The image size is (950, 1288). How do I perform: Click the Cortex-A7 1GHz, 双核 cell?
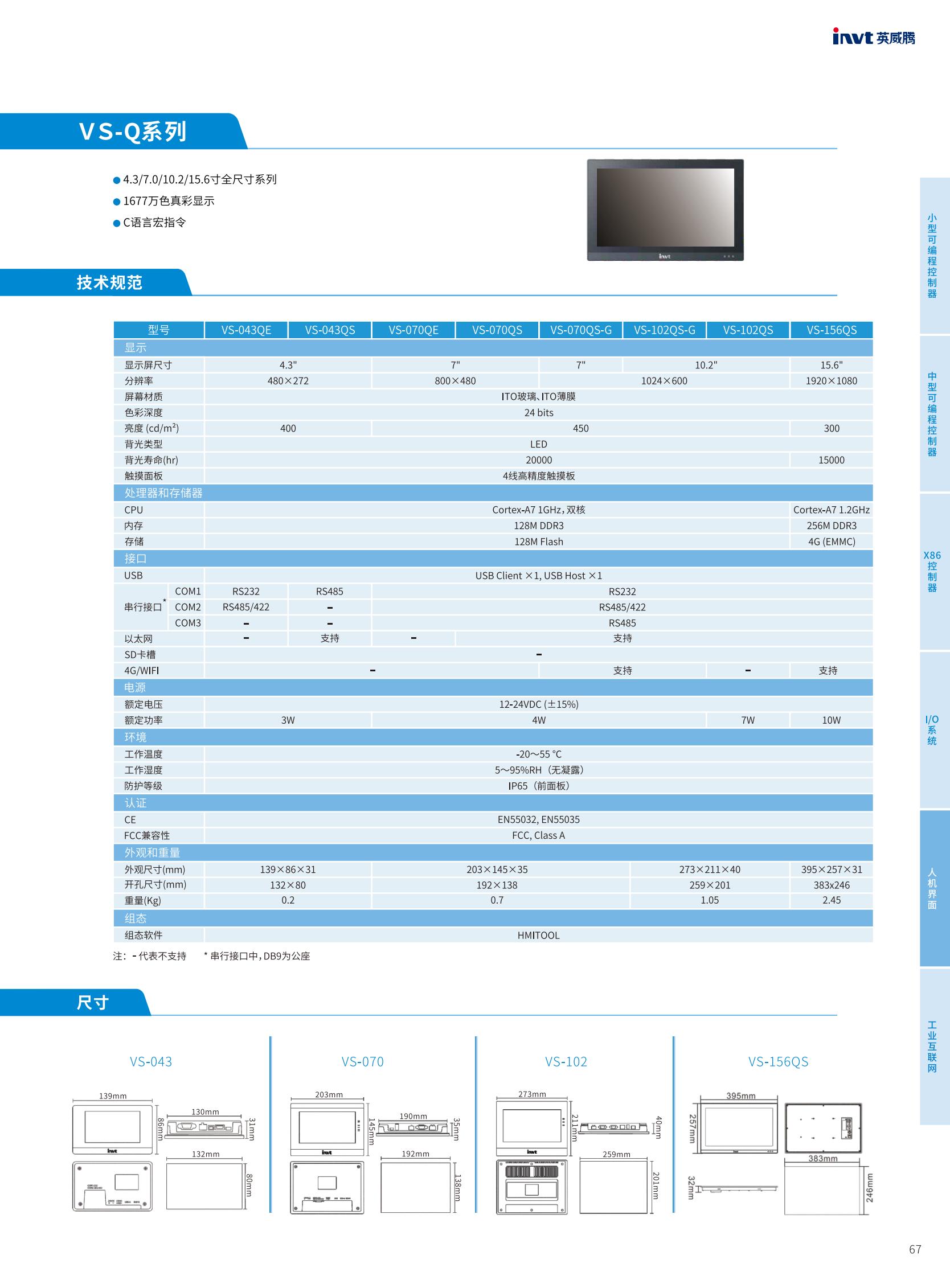pos(497,510)
